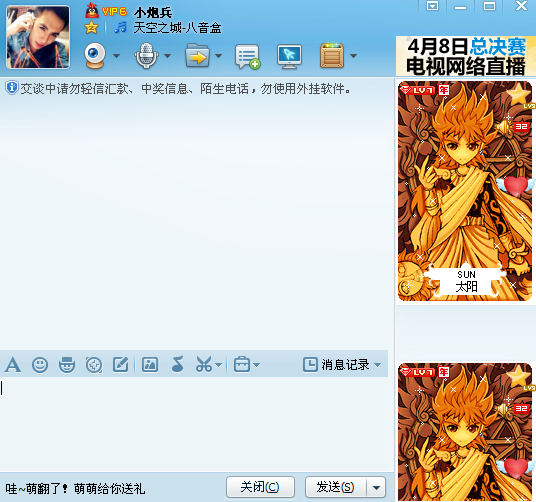Expand the 消息记录 dropdown arrow
The image size is (536, 502).
(x=378, y=365)
